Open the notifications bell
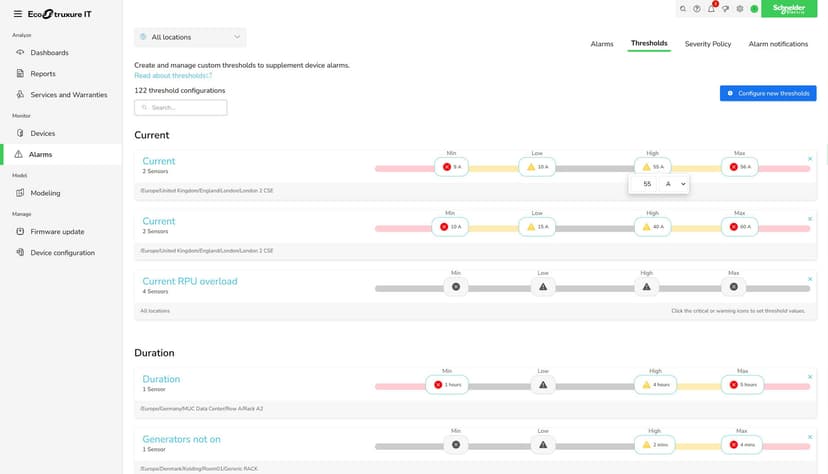 point(711,9)
